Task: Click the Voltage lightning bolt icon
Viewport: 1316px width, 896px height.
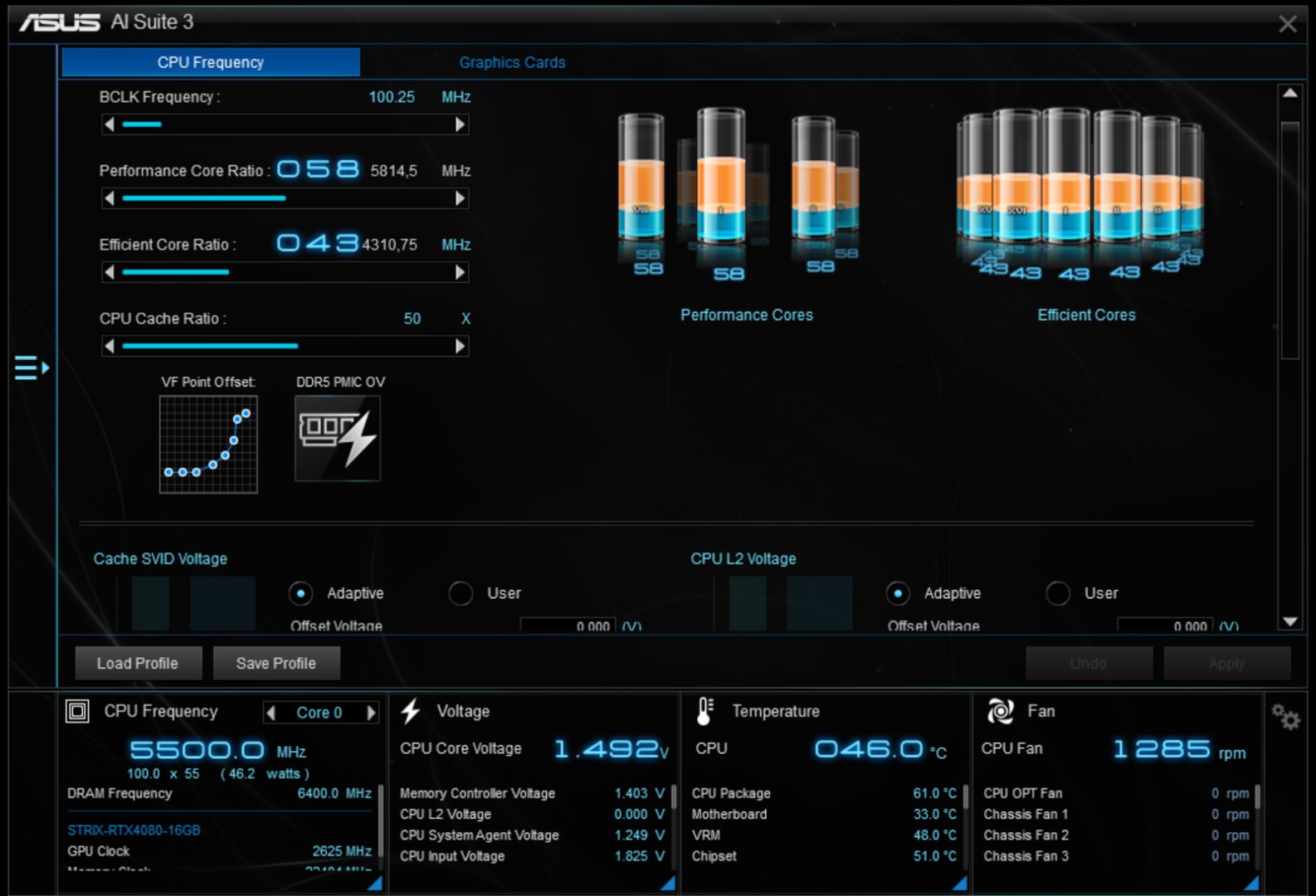Action: click(411, 711)
